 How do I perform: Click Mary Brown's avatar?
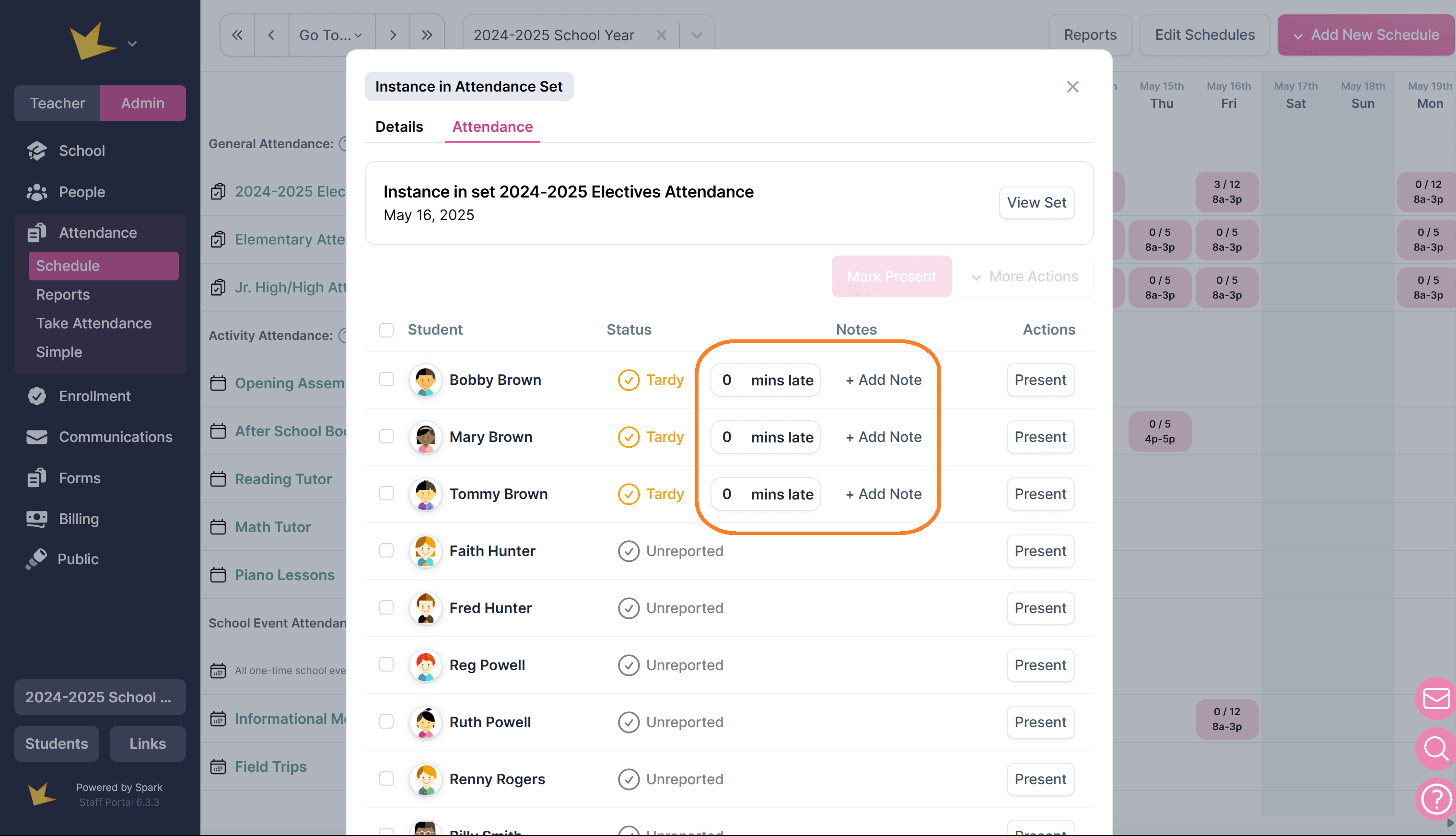tap(425, 437)
